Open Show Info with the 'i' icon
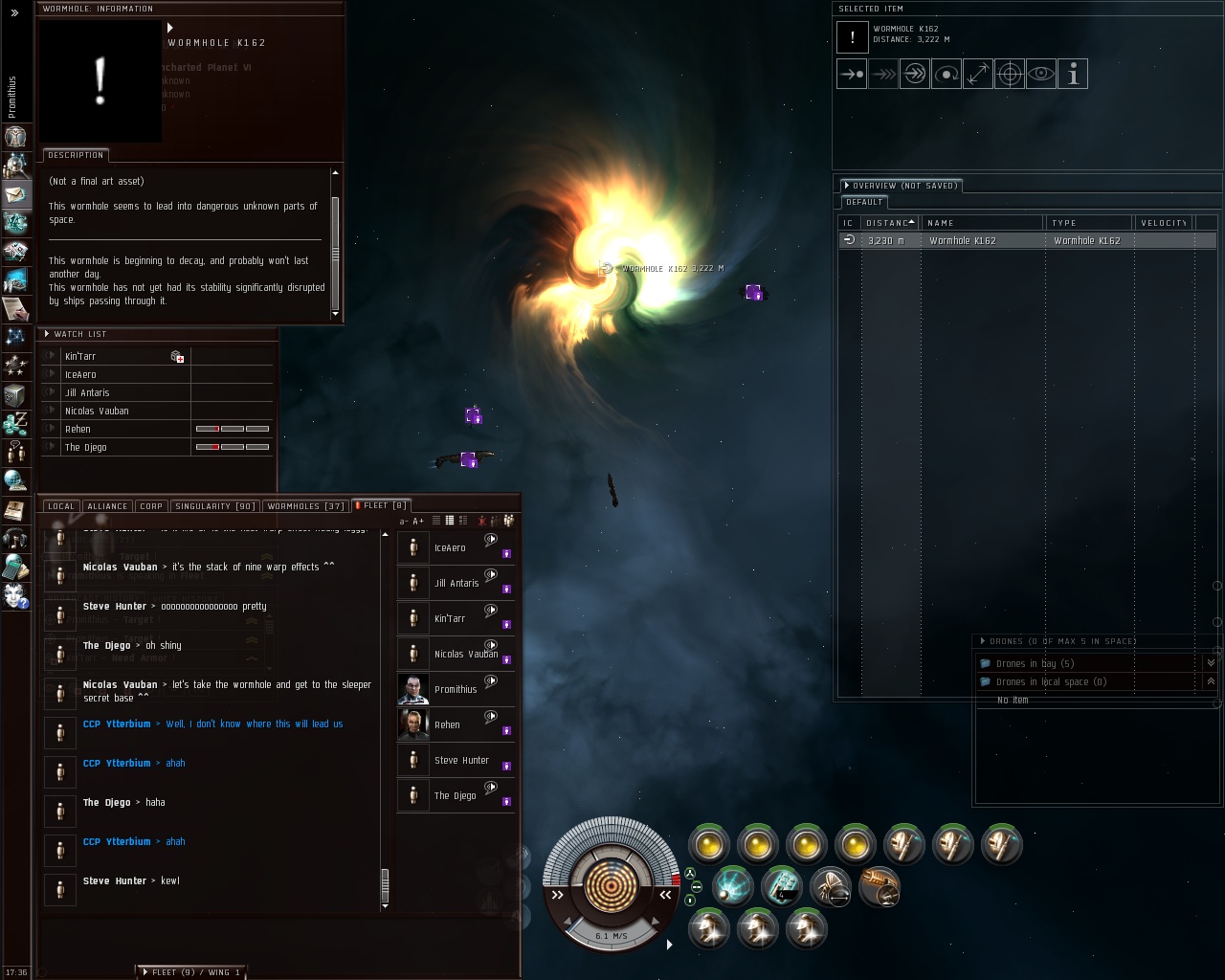 coord(1073,74)
